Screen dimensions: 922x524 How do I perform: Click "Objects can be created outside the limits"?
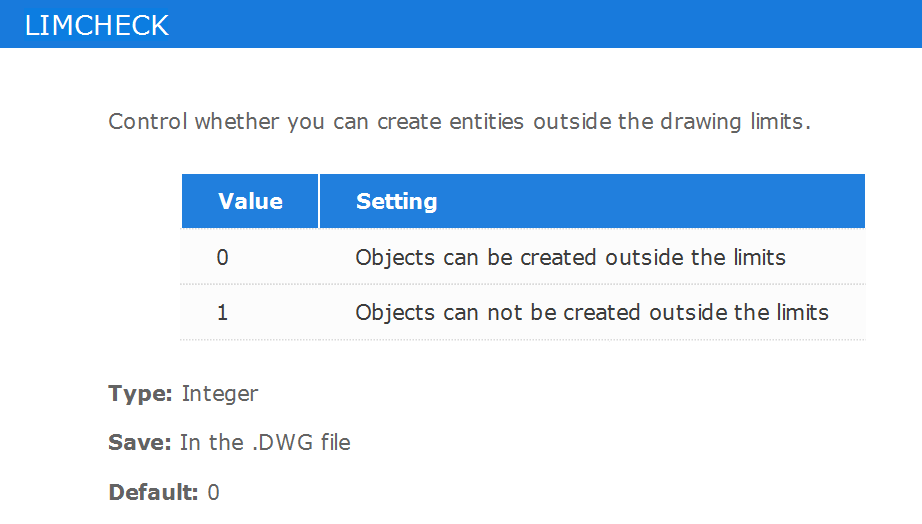570,257
